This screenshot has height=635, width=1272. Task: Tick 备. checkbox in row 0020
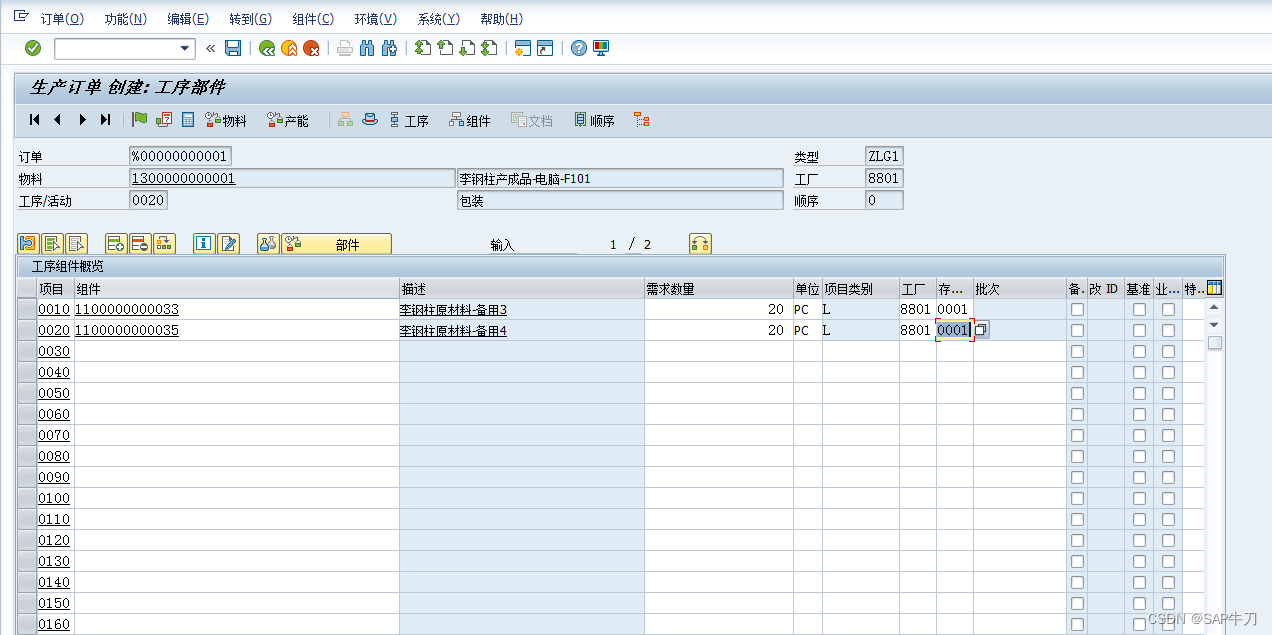click(1077, 330)
